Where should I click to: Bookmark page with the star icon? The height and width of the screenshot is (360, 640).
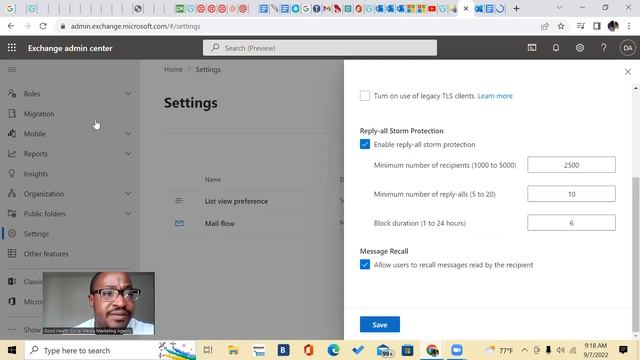561,26
